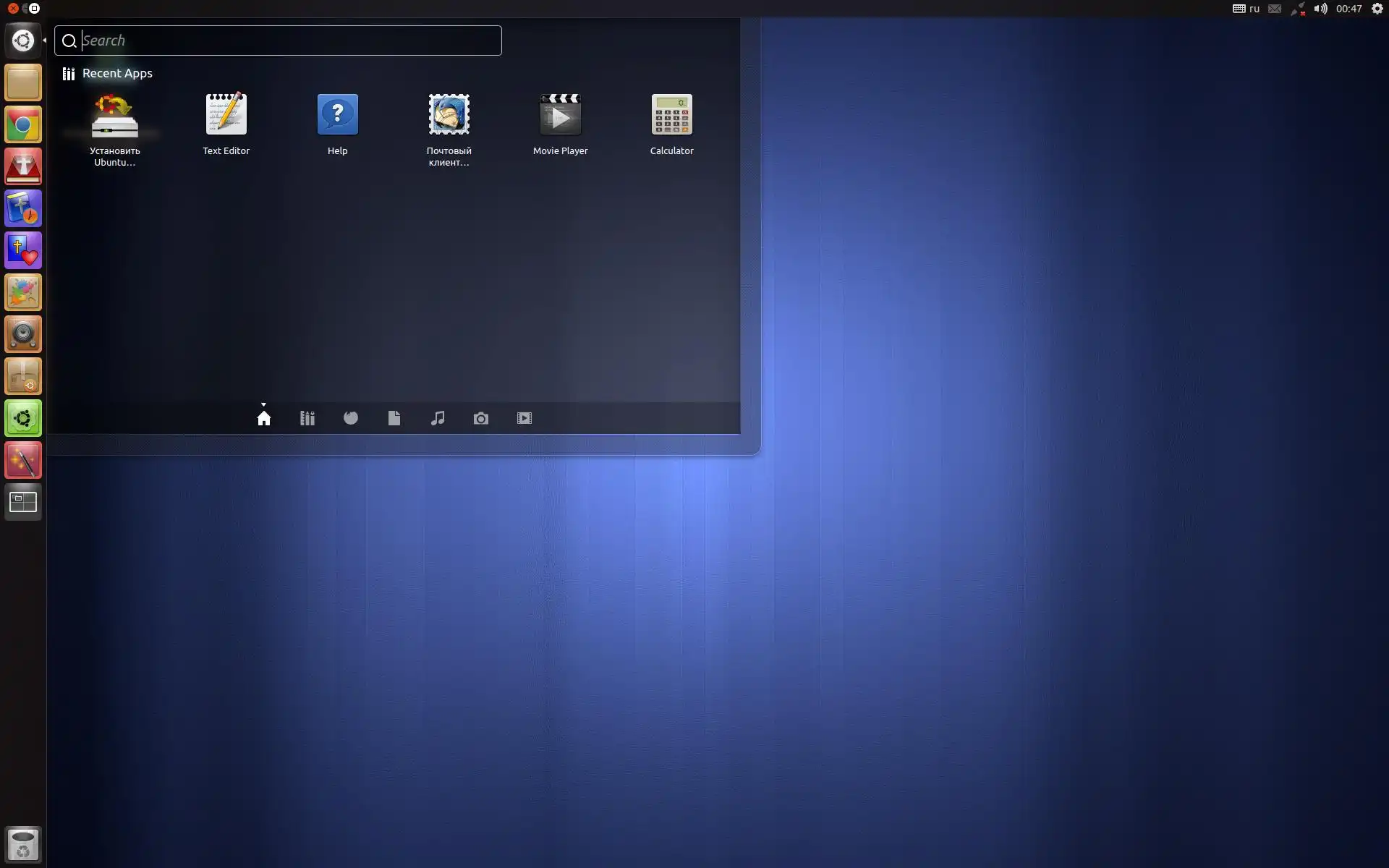Image resolution: width=1389 pixels, height=868 pixels.
Task: Switch to the Photos lens
Action: pyautogui.click(x=481, y=418)
